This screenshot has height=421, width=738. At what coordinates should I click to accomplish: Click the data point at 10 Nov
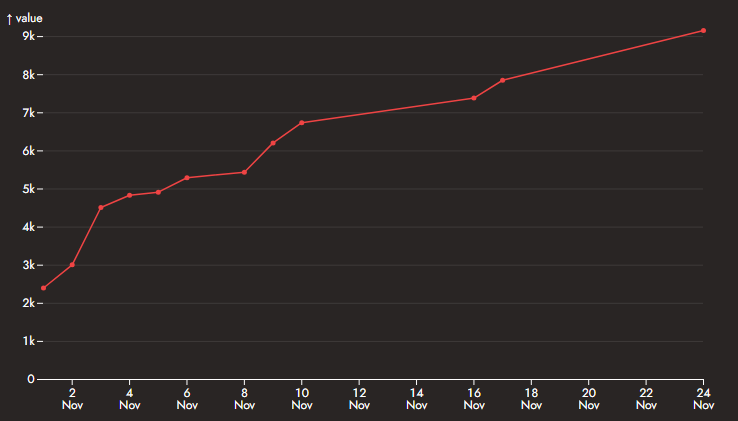tap(302, 123)
